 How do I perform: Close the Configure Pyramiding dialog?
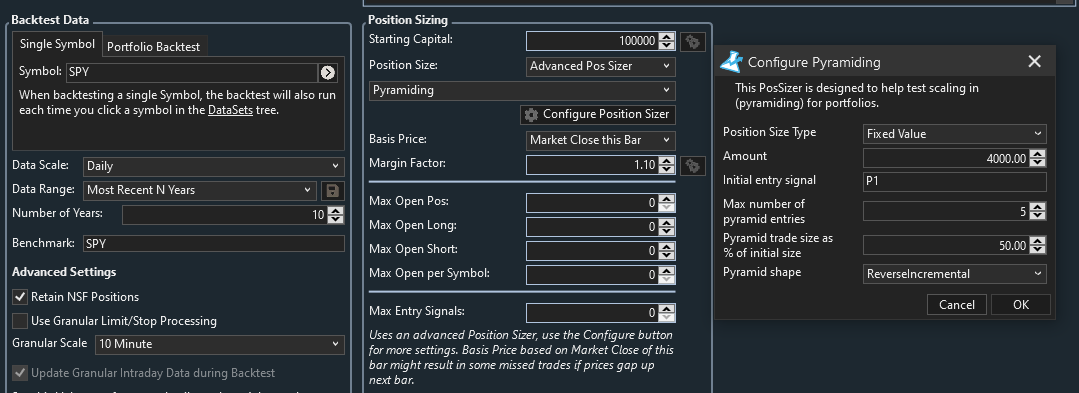(x=1034, y=61)
